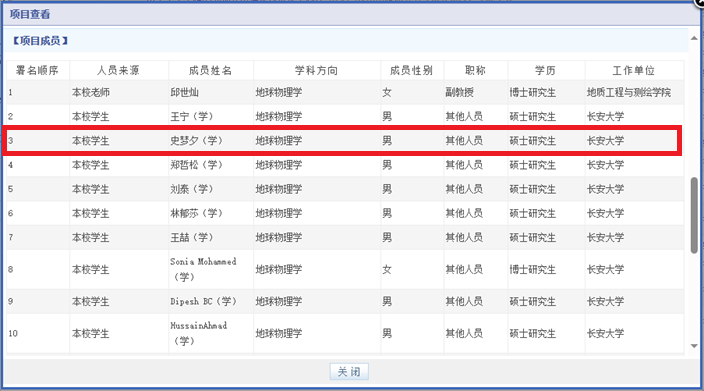Viewport: 704px width, 391px height.
Task: Select the row for HussainAhmad
Action: tap(345, 333)
